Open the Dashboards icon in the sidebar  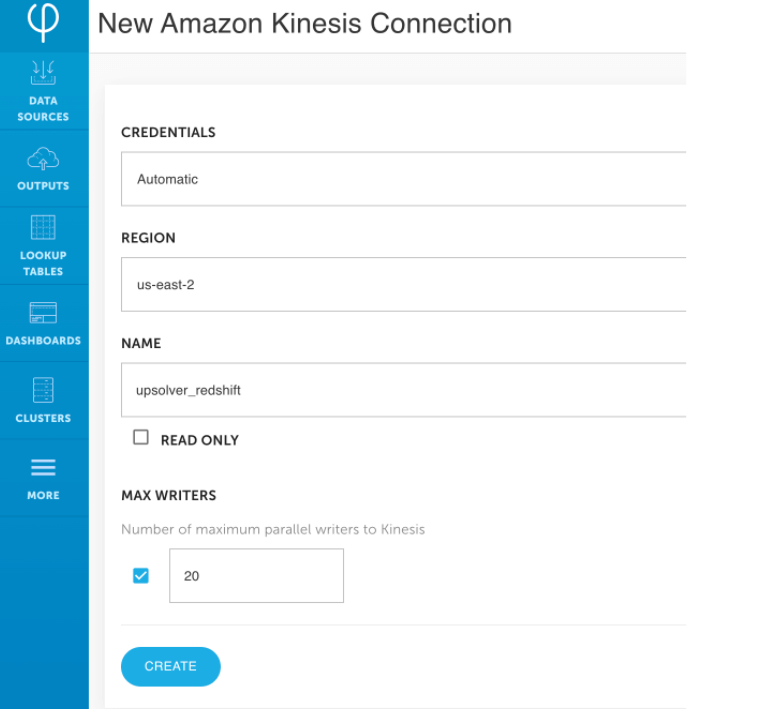click(x=43, y=313)
